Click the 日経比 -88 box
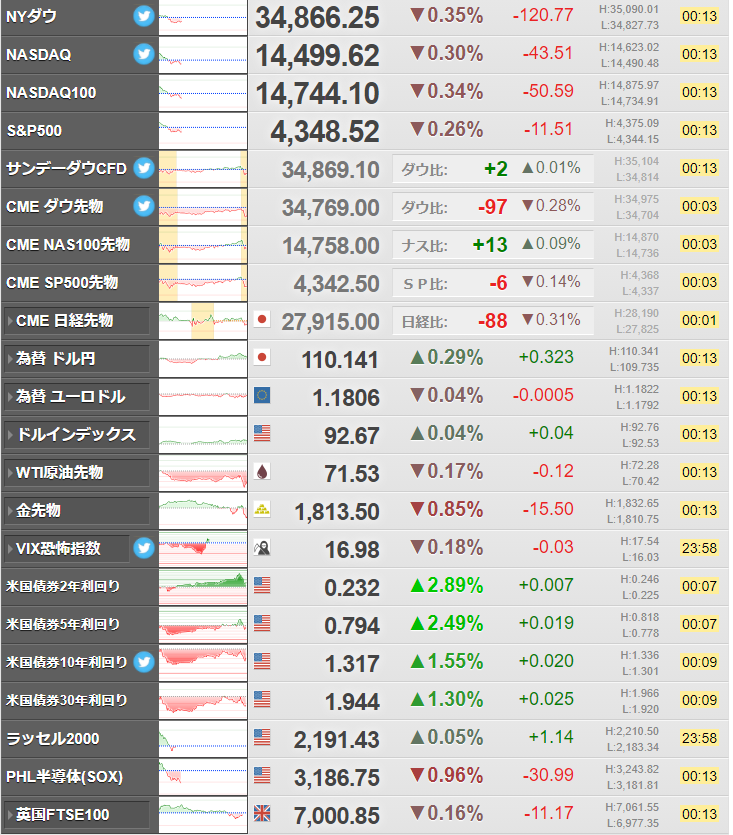Image resolution: width=733 pixels, height=835 pixels. pyautogui.click(x=493, y=321)
